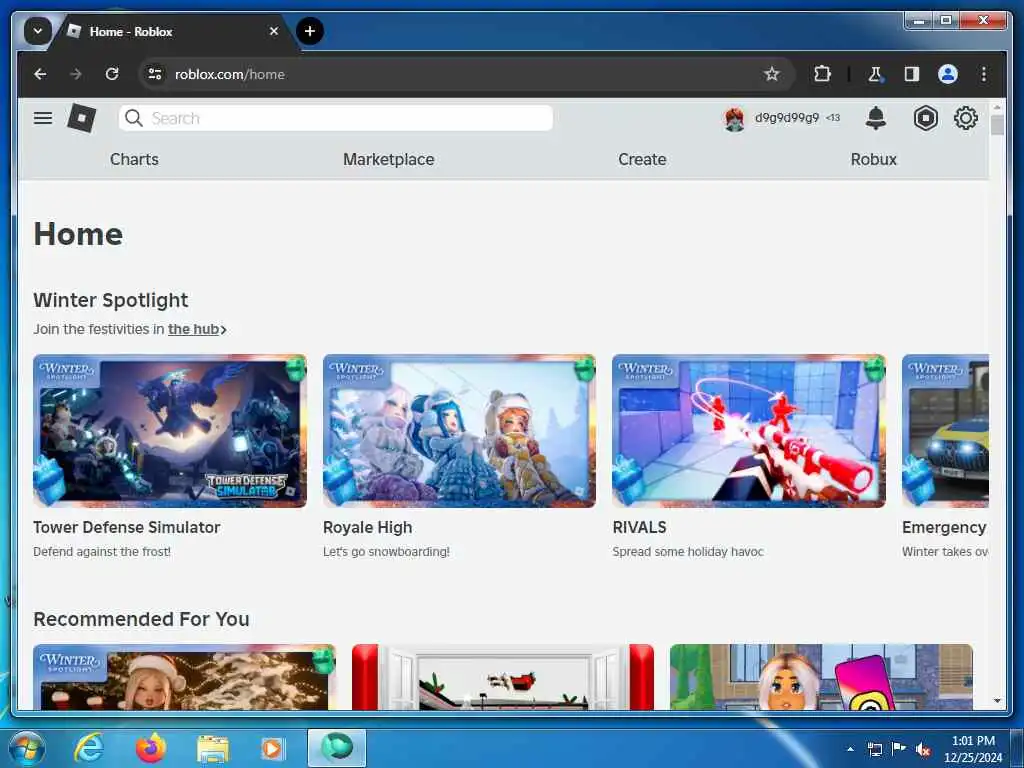Open a new browser tab

310,31
